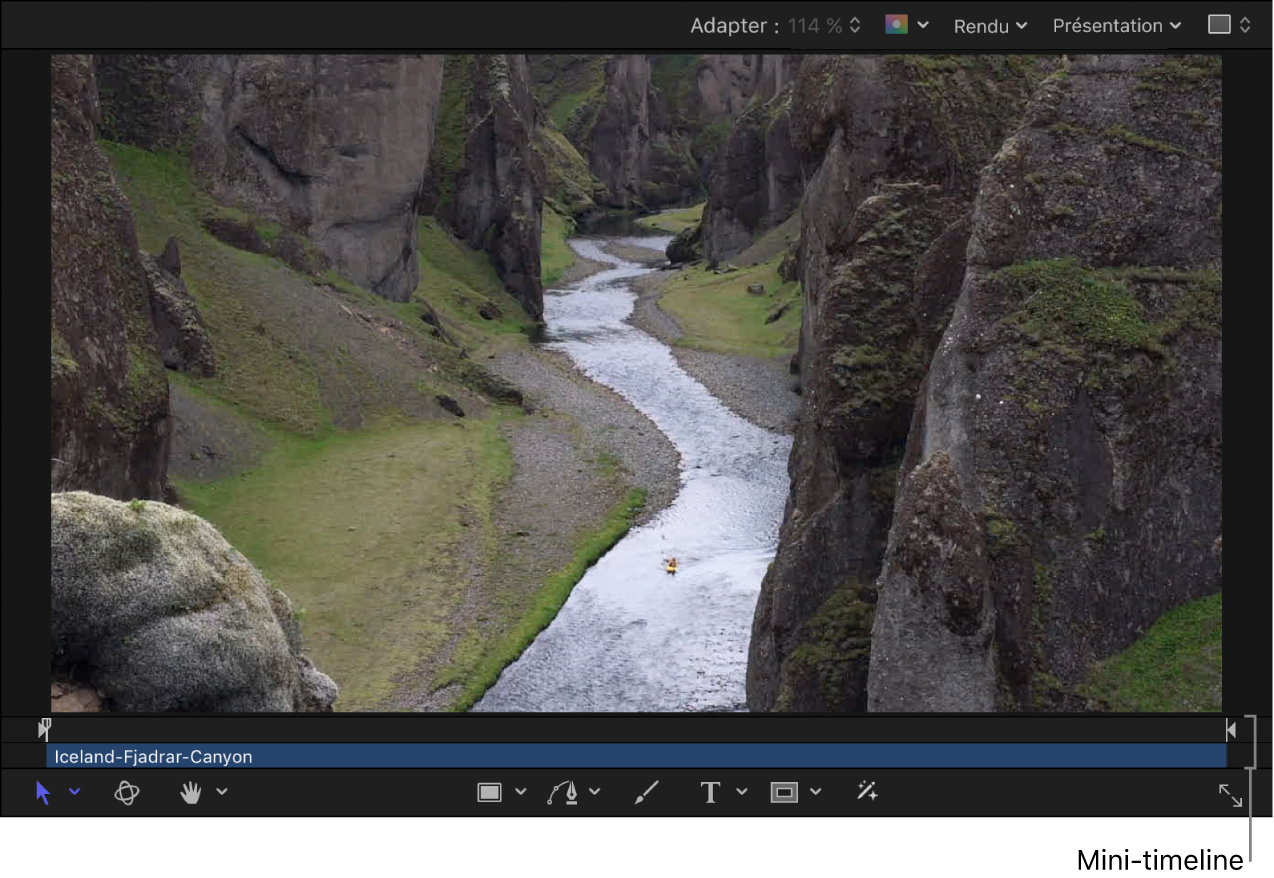Image resolution: width=1274 pixels, height=878 pixels.
Task: Activate the Text tool
Action: pyautogui.click(x=710, y=793)
